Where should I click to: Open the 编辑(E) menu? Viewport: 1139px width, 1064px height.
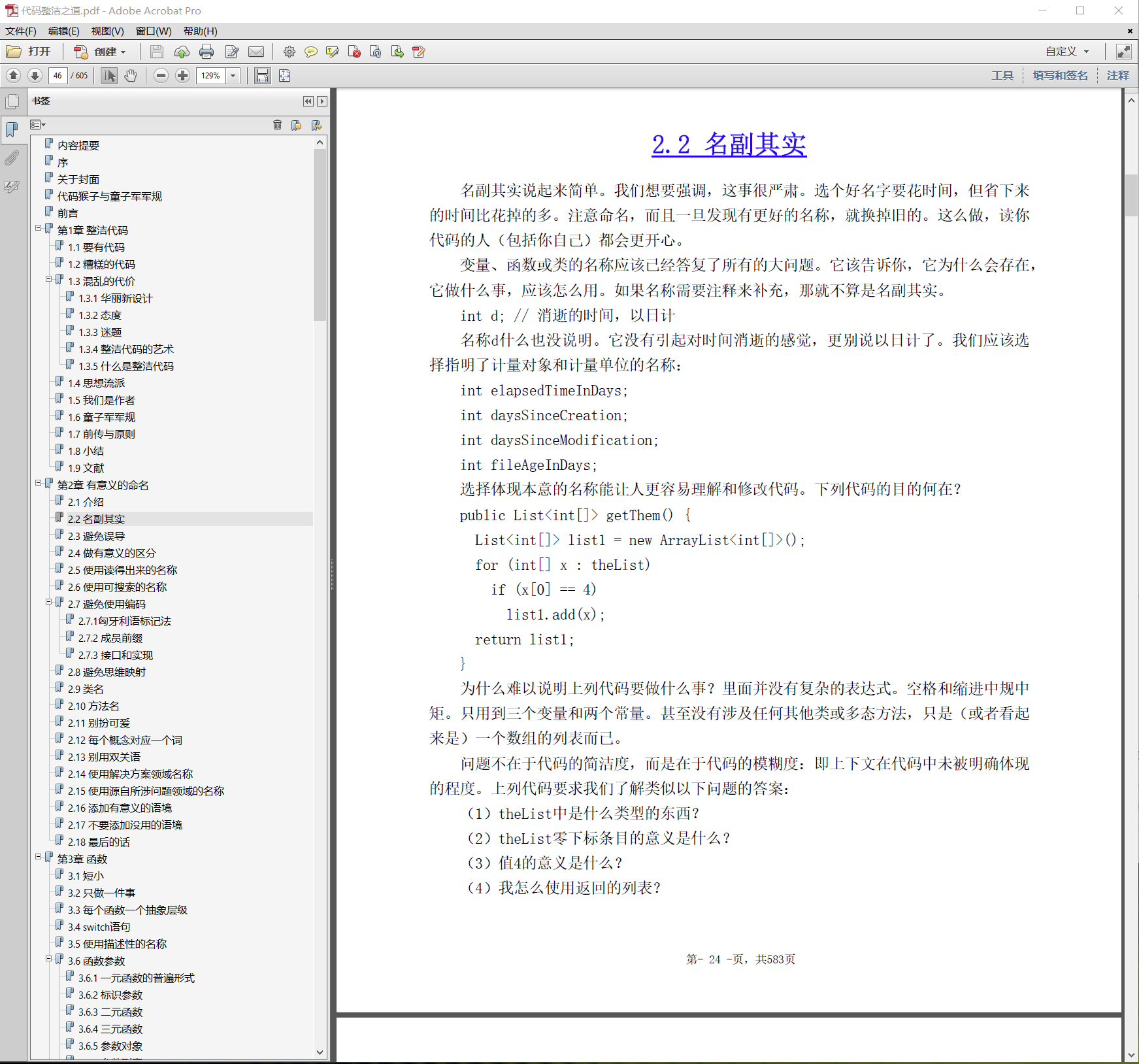63,31
